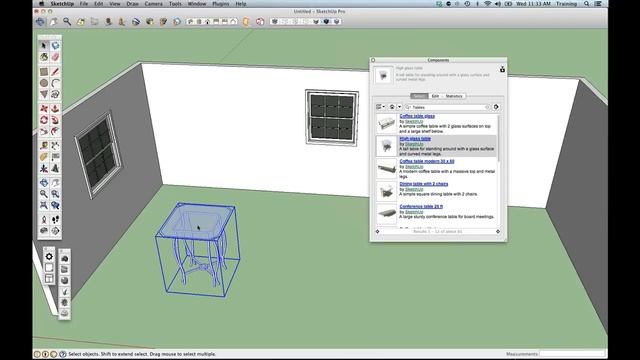This screenshot has height=360, width=640.
Task: Switch to the Iso standard view
Action: coord(190,22)
